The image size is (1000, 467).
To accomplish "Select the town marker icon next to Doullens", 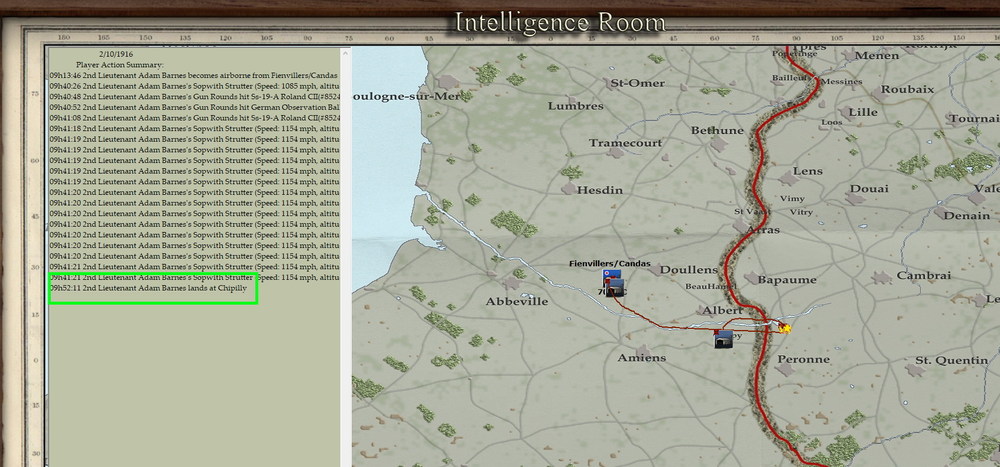I will [655, 270].
